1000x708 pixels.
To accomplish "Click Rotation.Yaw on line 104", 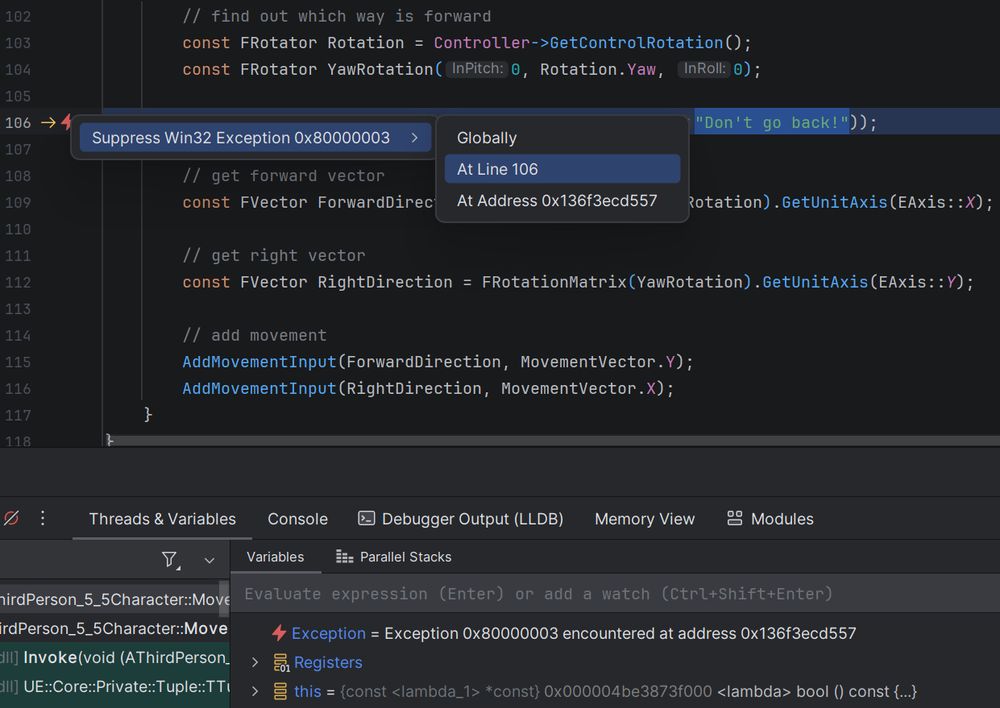I will [598, 70].
